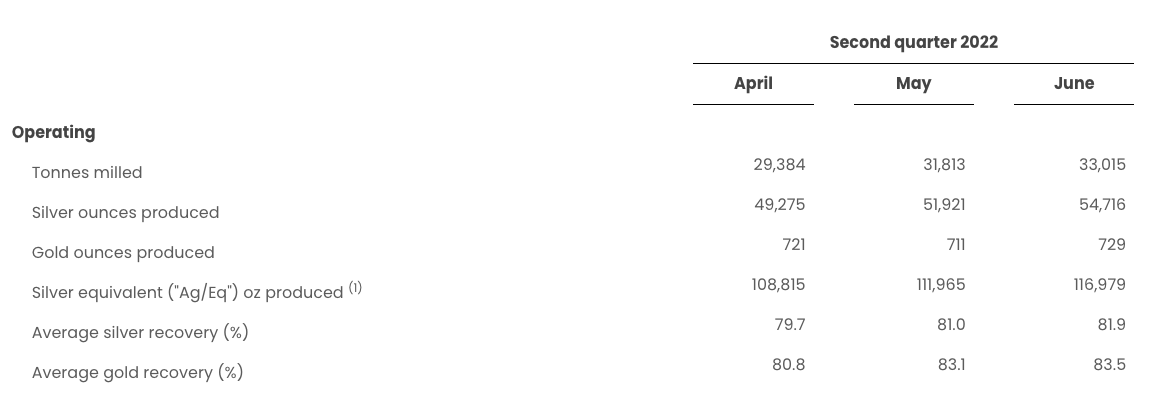Click the Second quarter 2022 heading

pos(913,42)
